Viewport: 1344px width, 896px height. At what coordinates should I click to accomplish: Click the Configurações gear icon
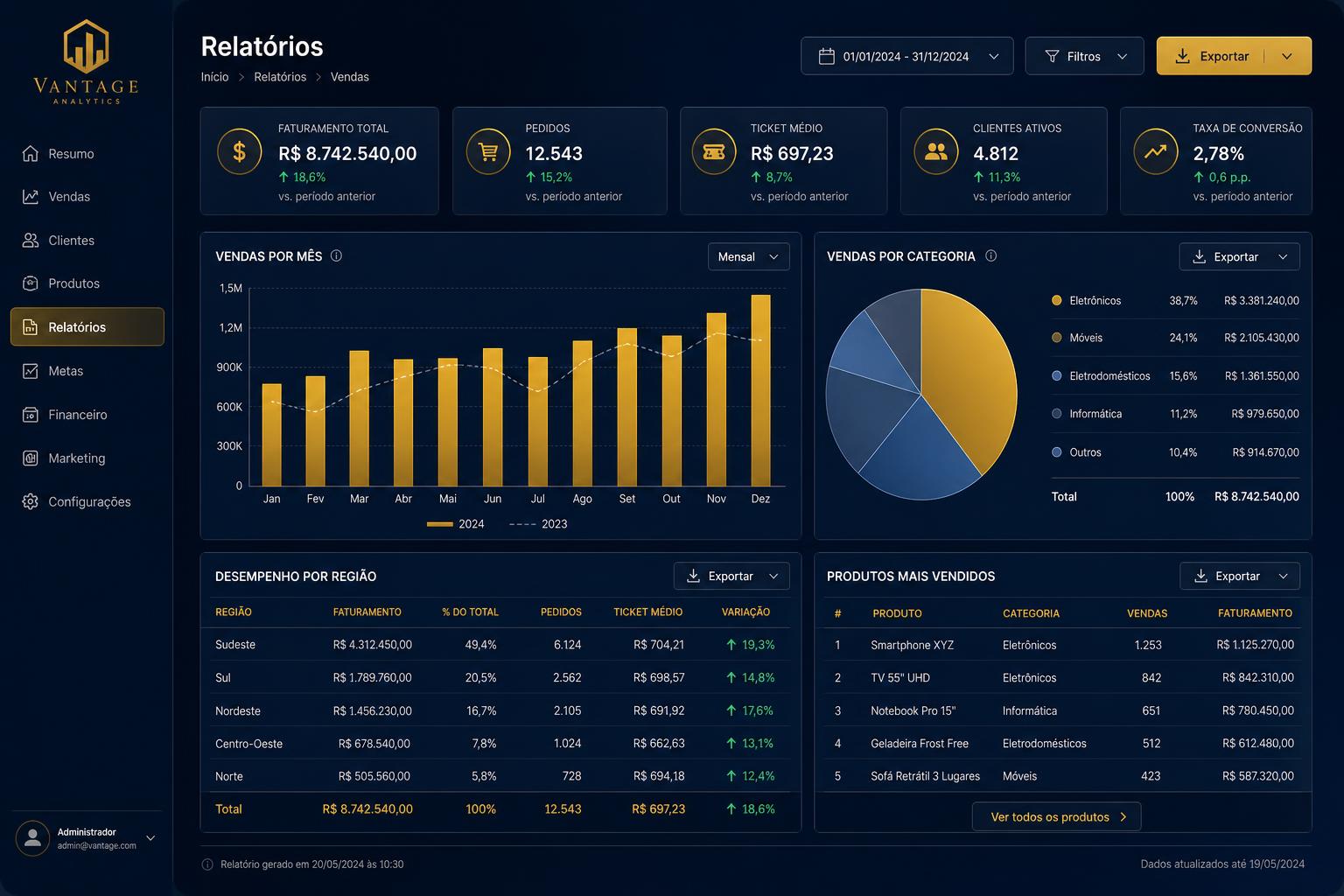pos(31,501)
